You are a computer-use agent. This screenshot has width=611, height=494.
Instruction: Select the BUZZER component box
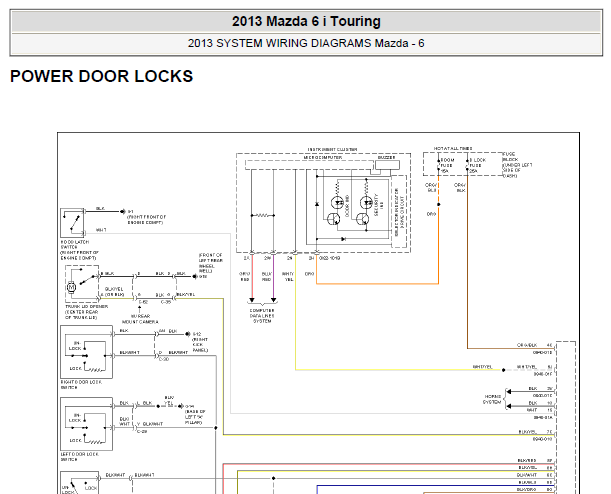click(387, 165)
